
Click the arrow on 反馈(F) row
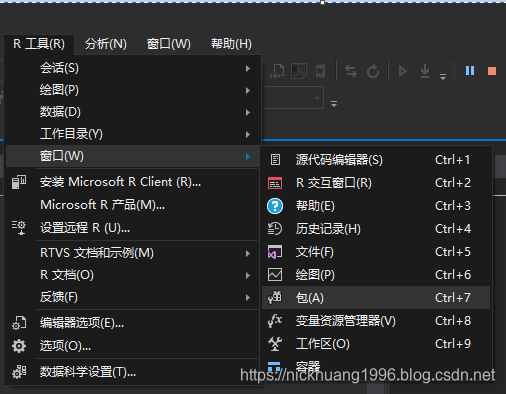click(248, 297)
